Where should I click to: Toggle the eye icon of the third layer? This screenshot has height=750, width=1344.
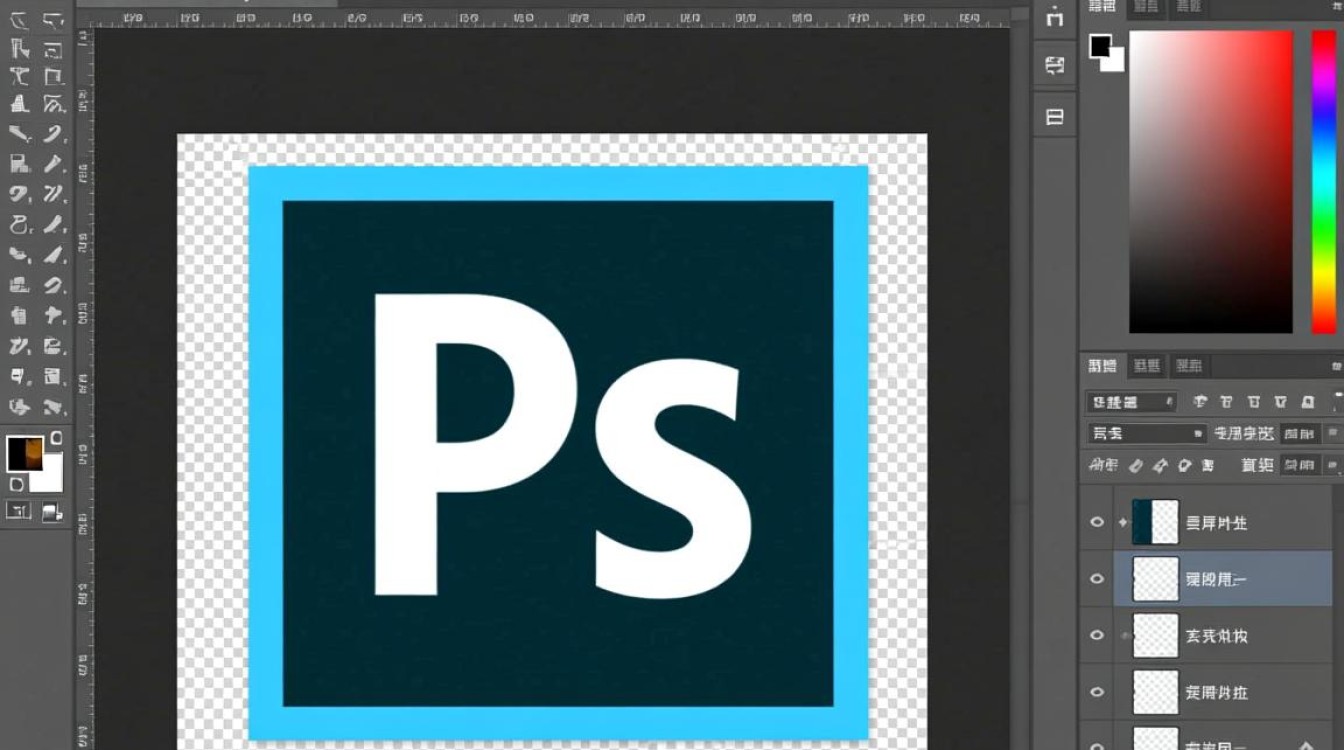click(1097, 636)
